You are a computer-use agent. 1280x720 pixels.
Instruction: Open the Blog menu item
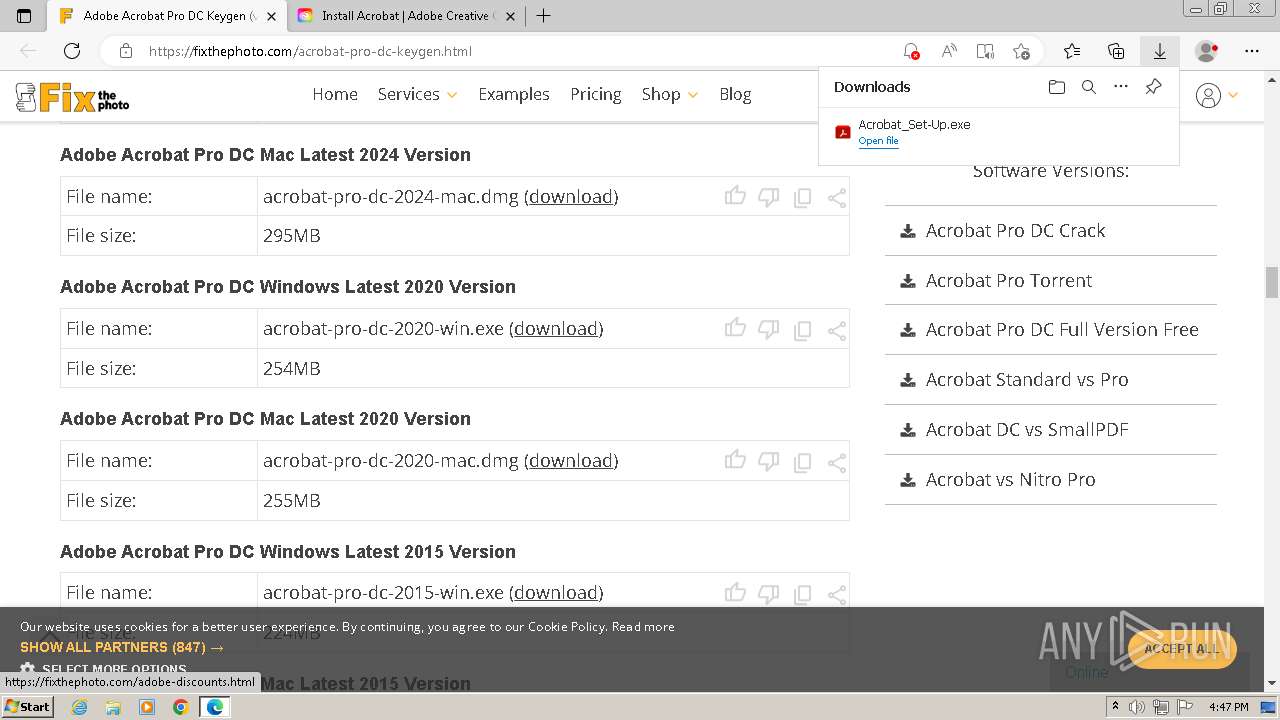click(x=735, y=94)
